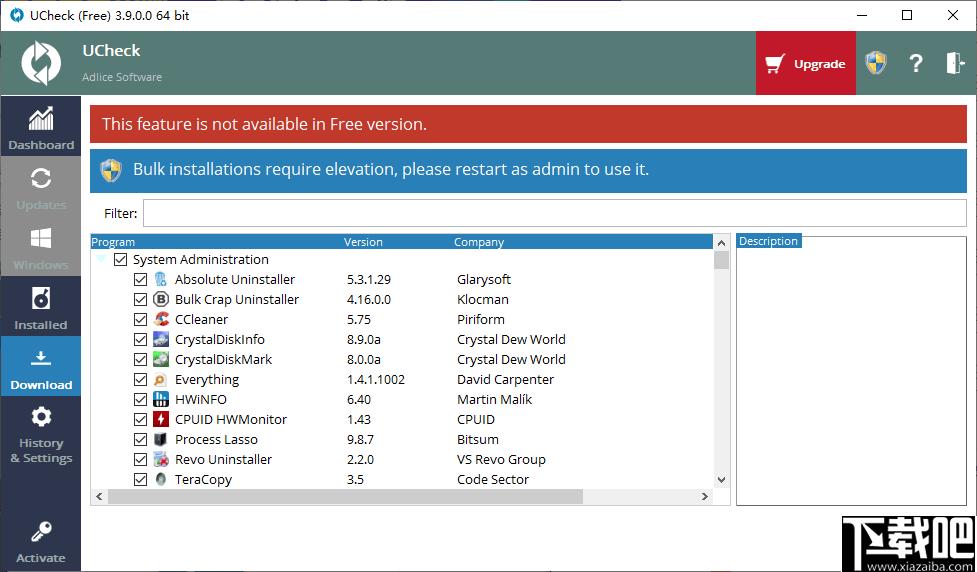Click the admin shield icon in header
The image size is (977, 572).
pos(875,63)
